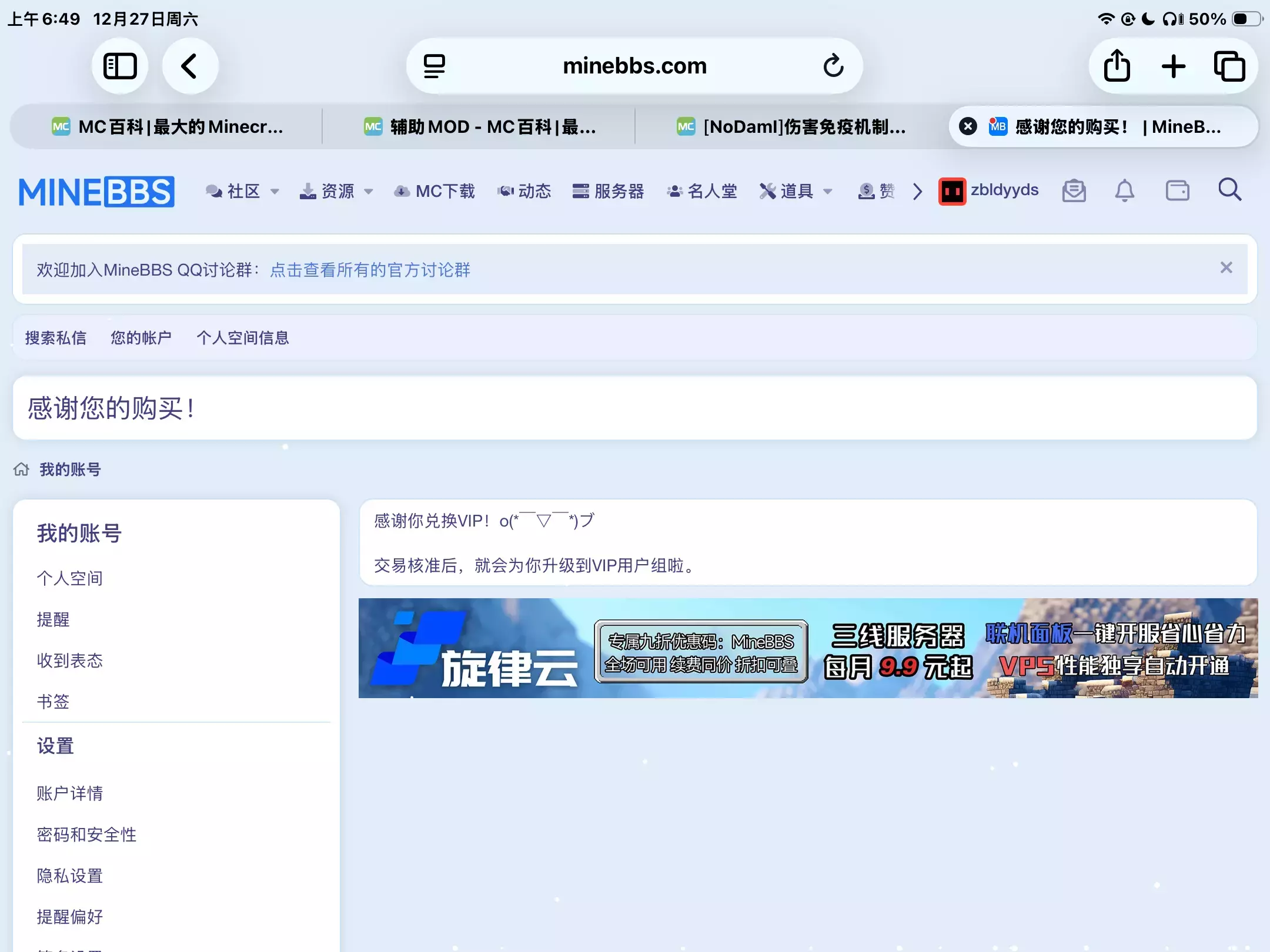Viewport: 1270px width, 952px height.
Task: Open 动态 navigation item
Action: point(524,191)
